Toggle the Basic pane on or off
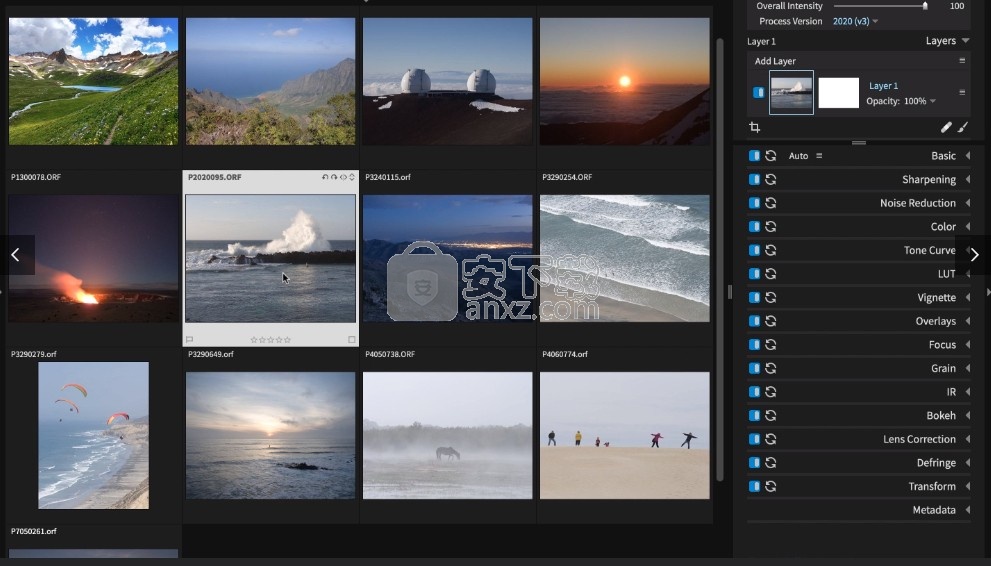The height and width of the screenshot is (566, 991). (x=754, y=156)
